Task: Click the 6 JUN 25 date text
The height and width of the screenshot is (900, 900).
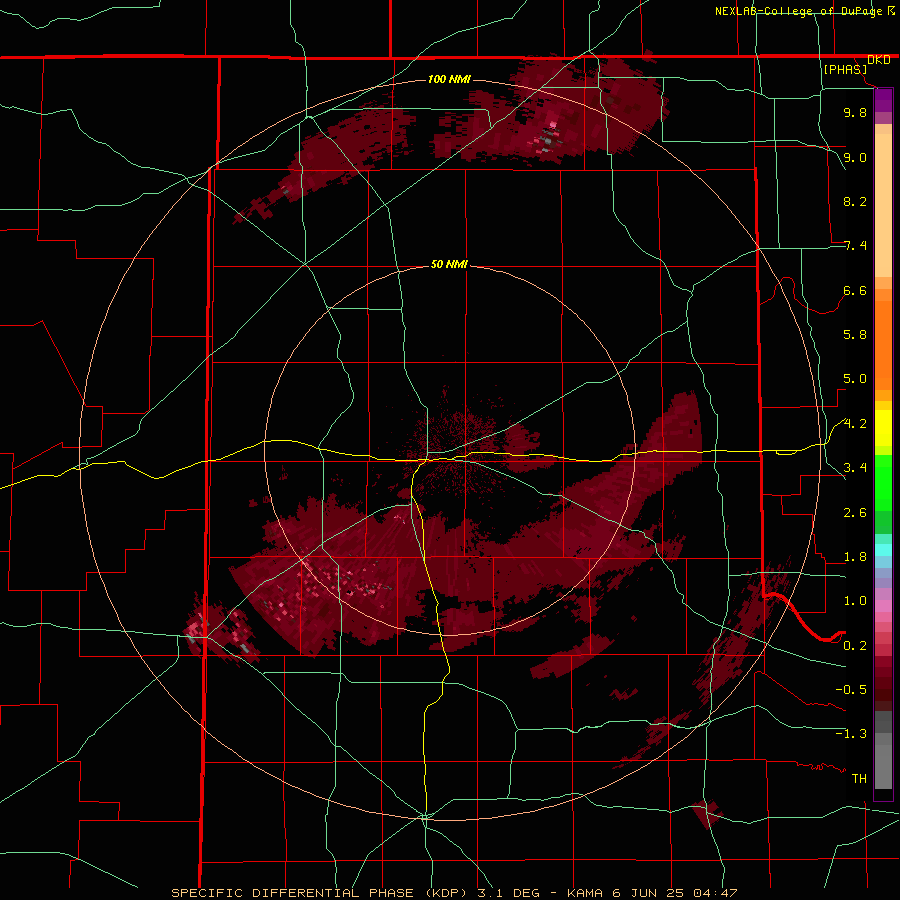Action: point(648,893)
